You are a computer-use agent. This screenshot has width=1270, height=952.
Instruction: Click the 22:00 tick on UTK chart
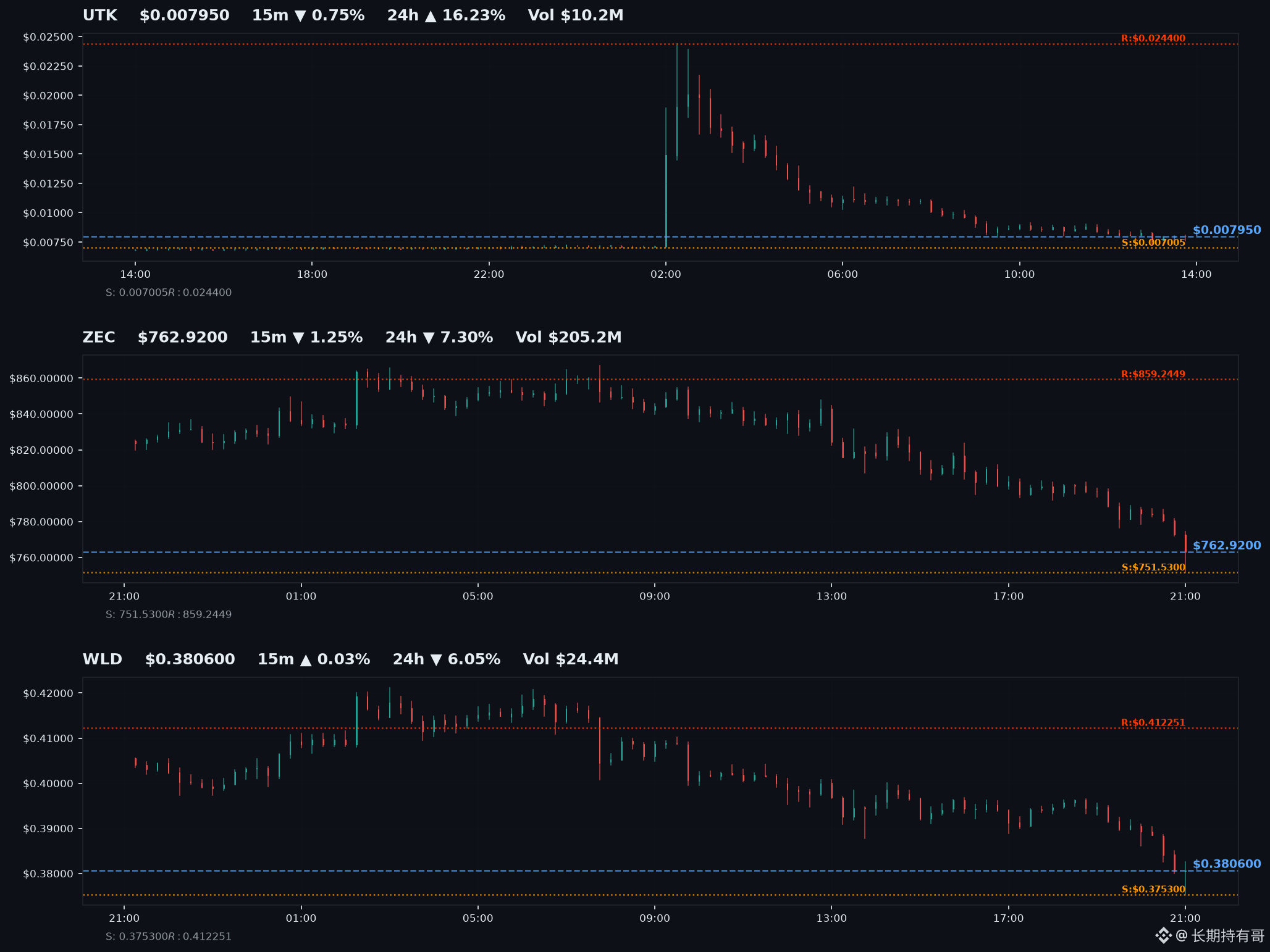point(489,274)
